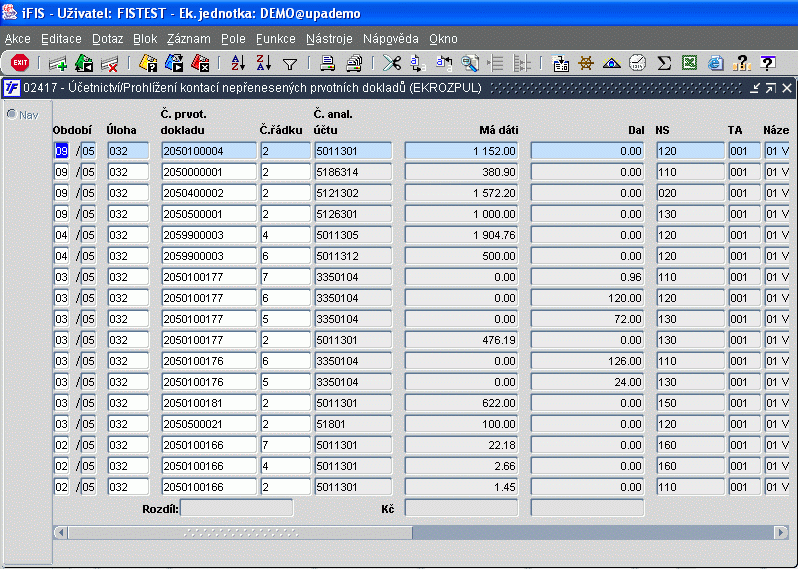
Task: Click account field 5186314
Action: 352,172
